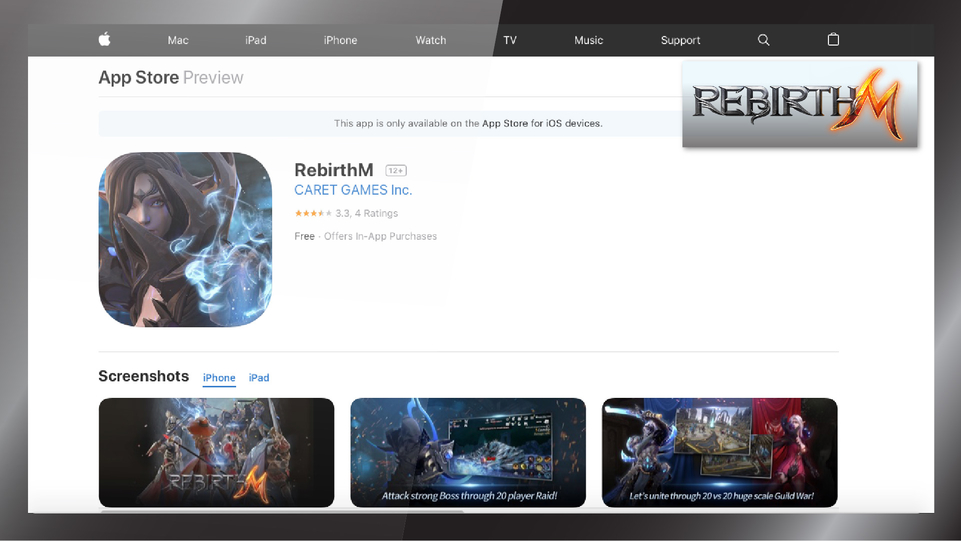961x541 pixels.
Task: Click the 'Preview' heading text
Action: (213, 78)
